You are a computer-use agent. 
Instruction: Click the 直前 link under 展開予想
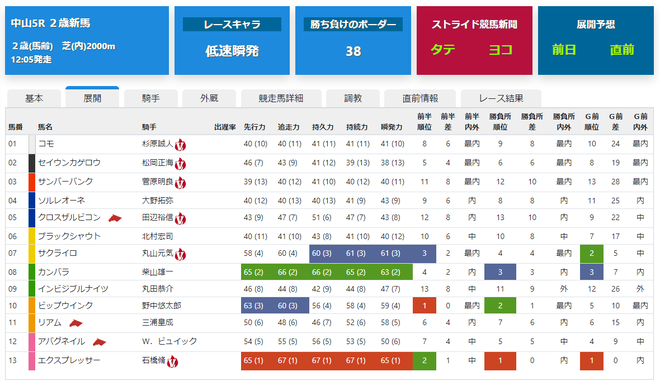tap(622, 50)
